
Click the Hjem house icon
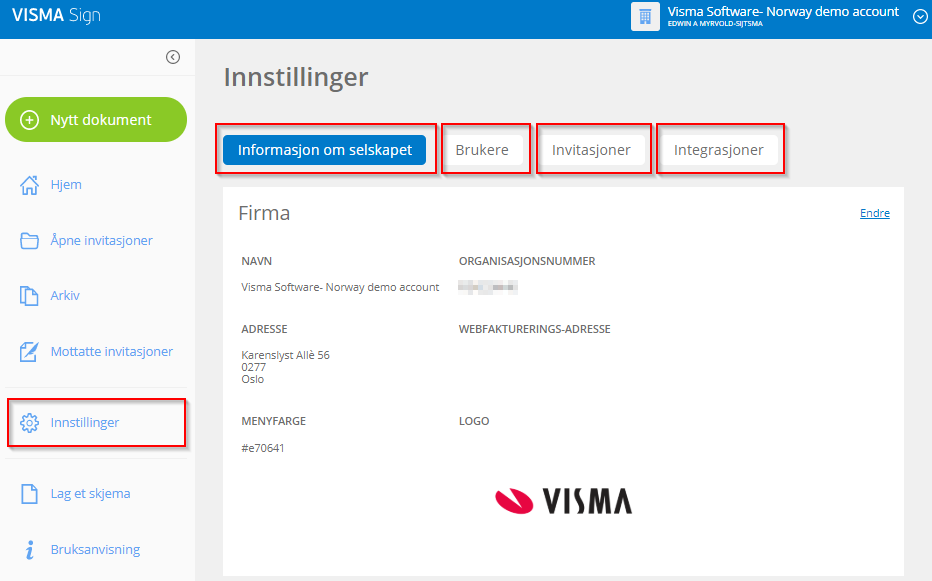point(29,185)
